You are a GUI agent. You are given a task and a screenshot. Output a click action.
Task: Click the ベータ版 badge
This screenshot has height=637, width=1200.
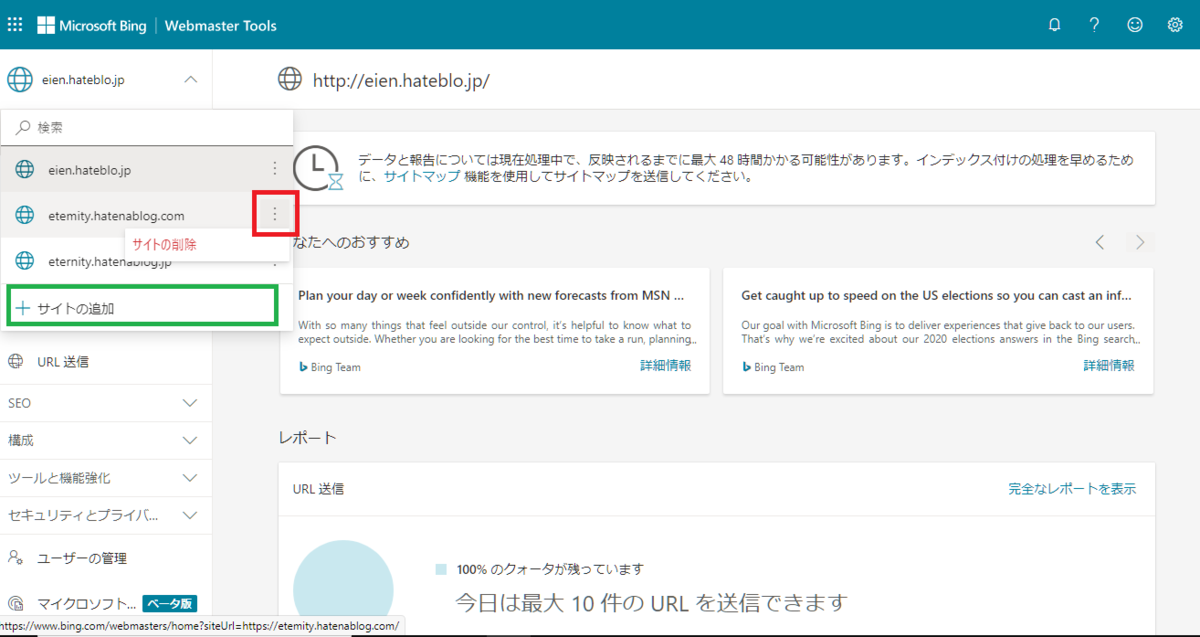pyautogui.click(x=170, y=604)
